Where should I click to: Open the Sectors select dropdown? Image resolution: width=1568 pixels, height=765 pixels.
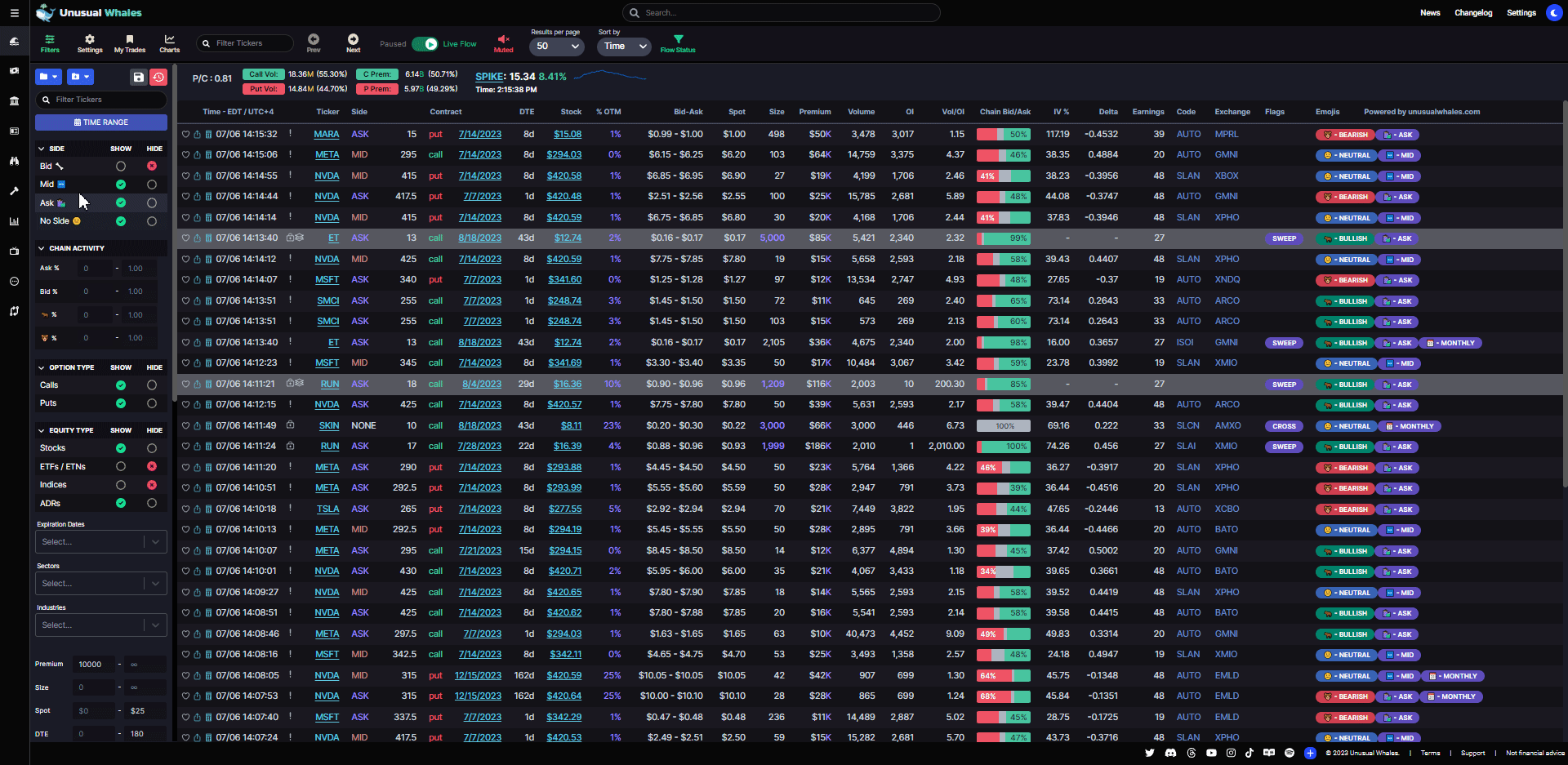[101, 584]
